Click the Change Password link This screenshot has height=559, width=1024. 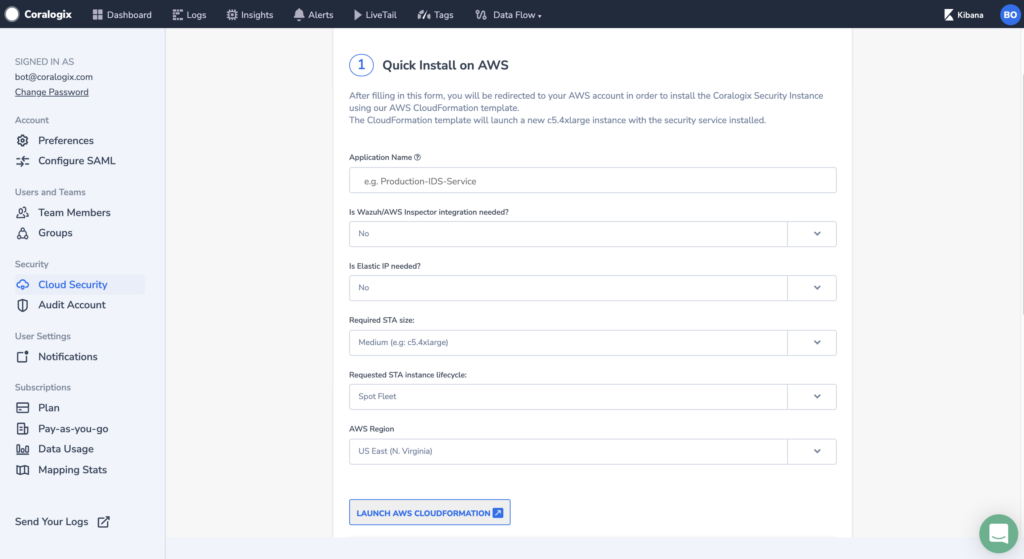click(52, 92)
